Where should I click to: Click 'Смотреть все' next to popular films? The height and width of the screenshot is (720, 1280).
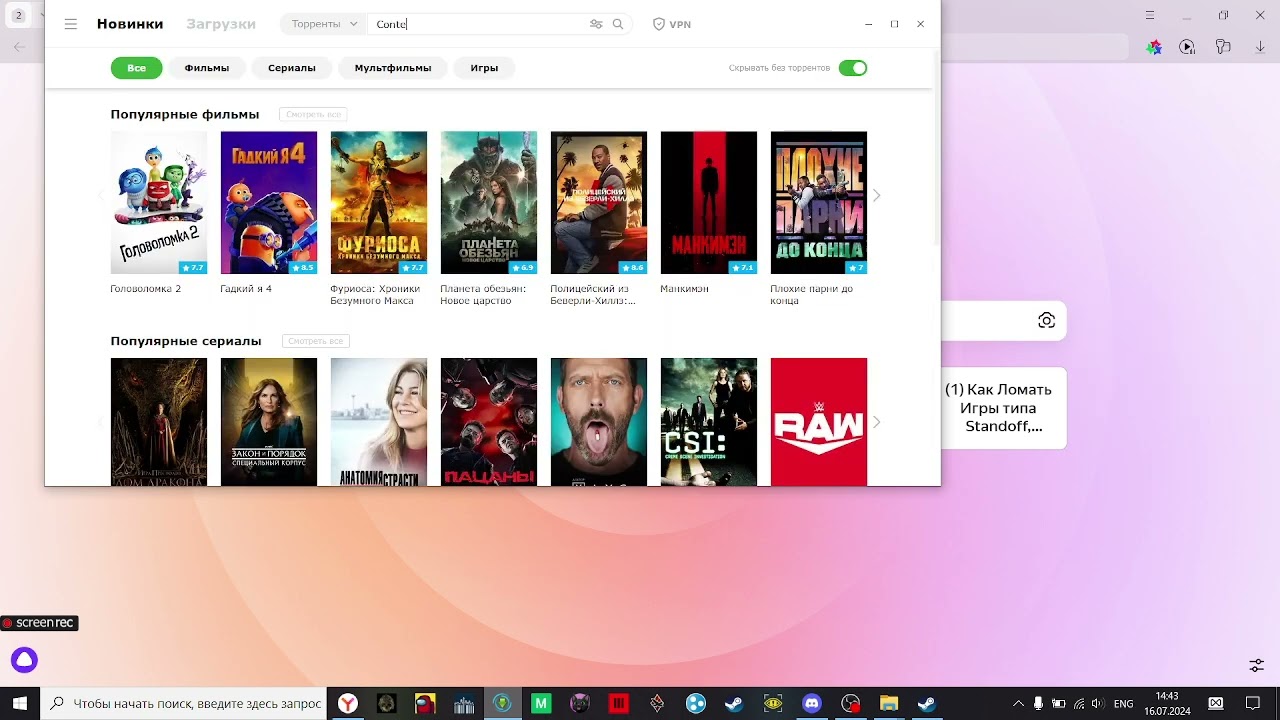[x=313, y=115]
